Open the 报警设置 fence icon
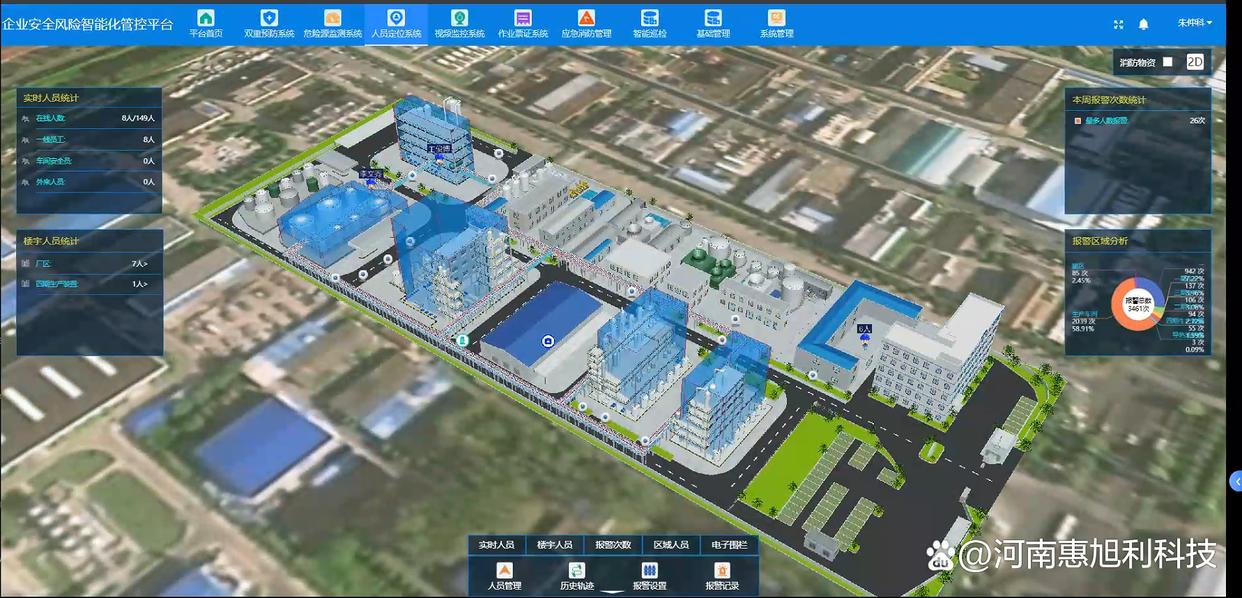The image size is (1242, 598). point(649,570)
